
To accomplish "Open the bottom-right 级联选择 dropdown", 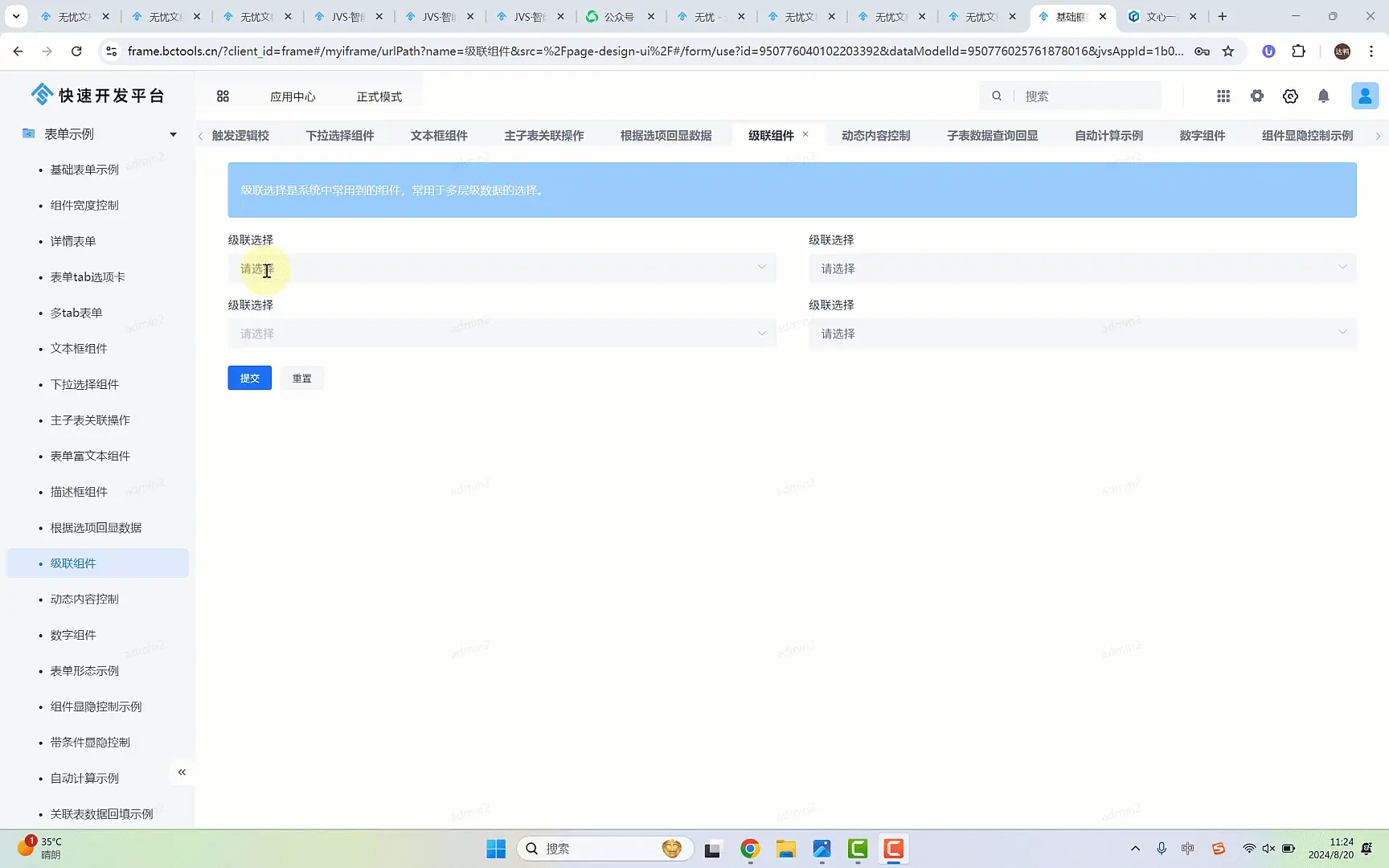I will click(1083, 333).
